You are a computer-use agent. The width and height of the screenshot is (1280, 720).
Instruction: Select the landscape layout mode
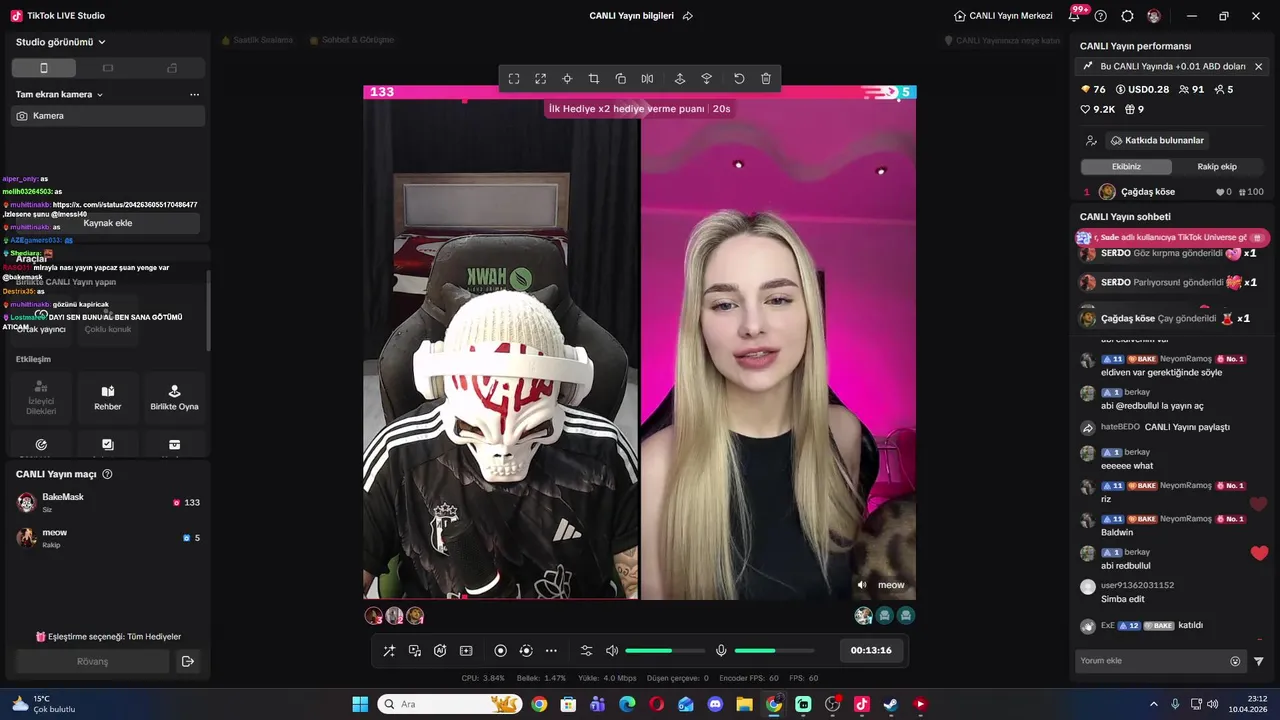coord(108,68)
